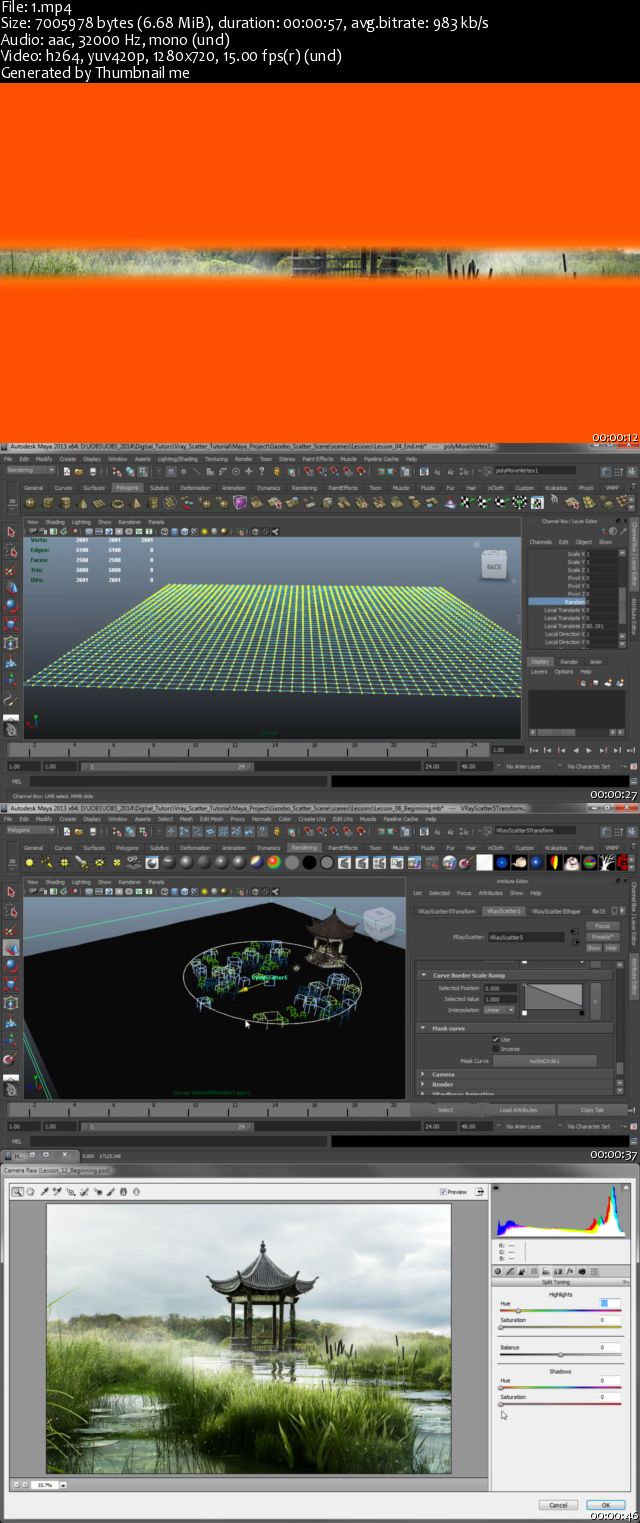Create polygon sphere from Lesson_04 Polygons shelf
The image size is (640, 1523).
30,503
